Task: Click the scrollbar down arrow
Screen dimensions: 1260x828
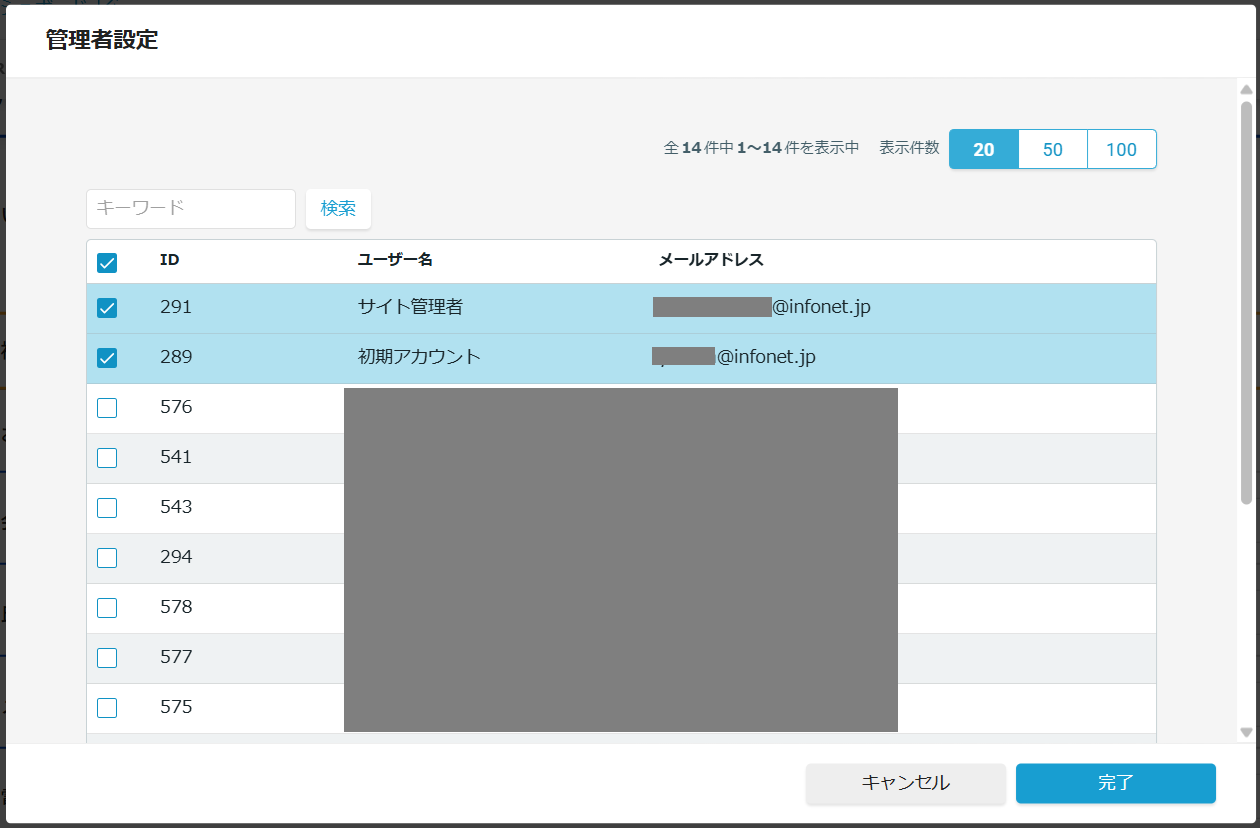Action: click(1246, 732)
